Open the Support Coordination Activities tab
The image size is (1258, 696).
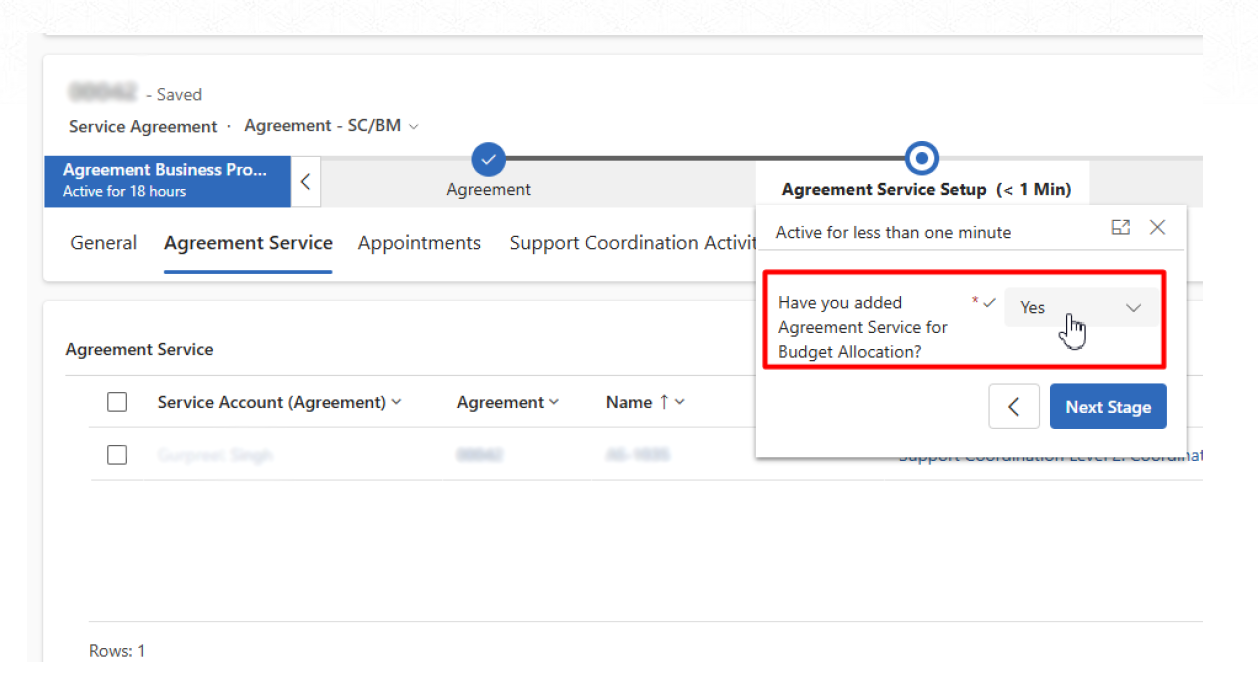click(x=630, y=243)
